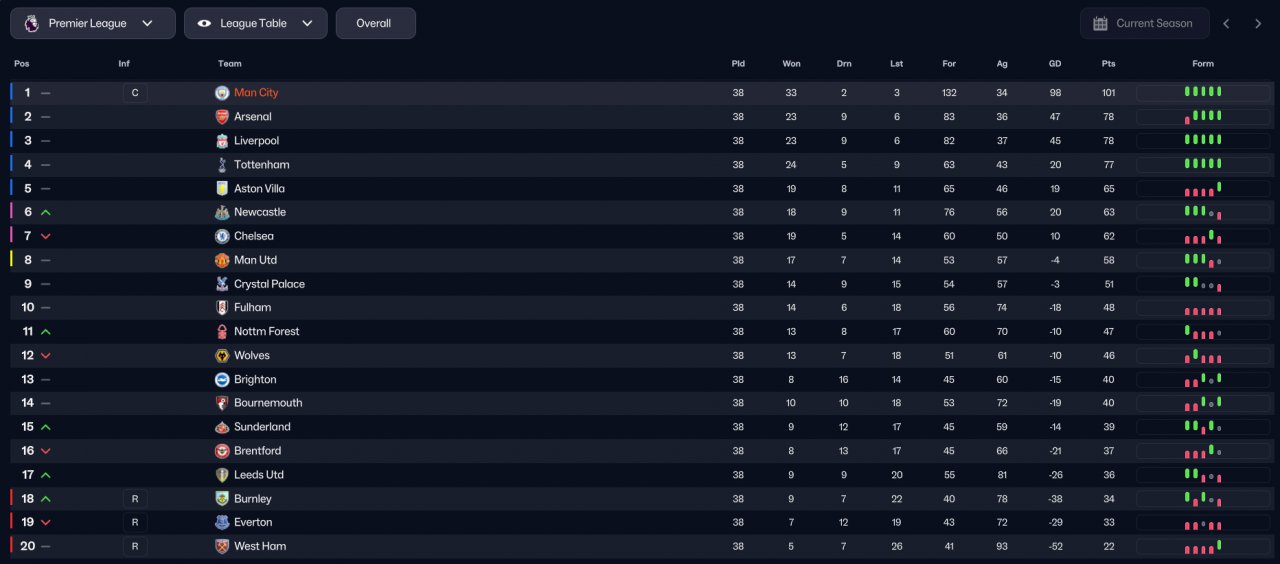Viewport: 1280px width, 564px height.
Task: Click the Newcastle club crest
Action: (222, 212)
